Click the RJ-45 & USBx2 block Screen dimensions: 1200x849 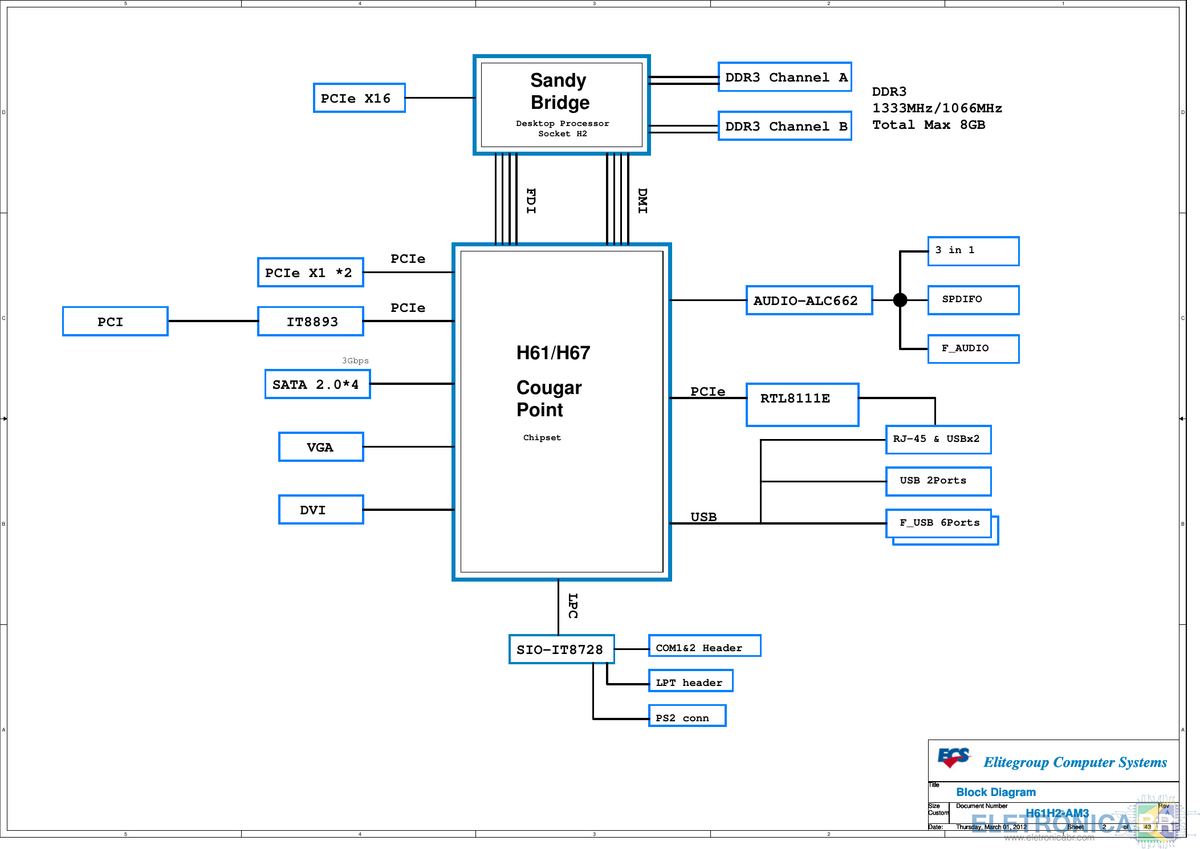pyautogui.click(x=939, y=439)
